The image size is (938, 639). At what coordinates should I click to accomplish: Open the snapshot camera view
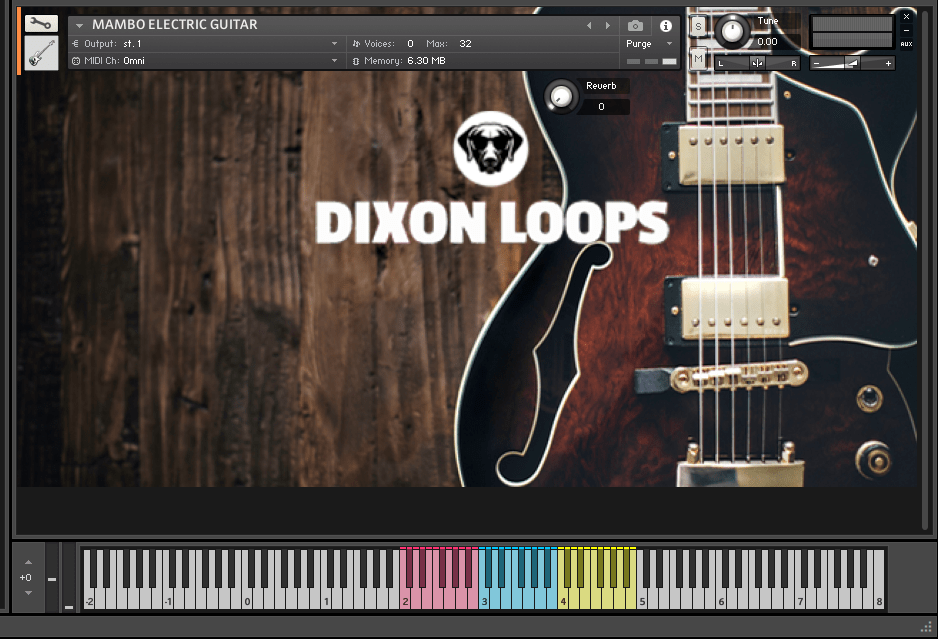[635, 26]
